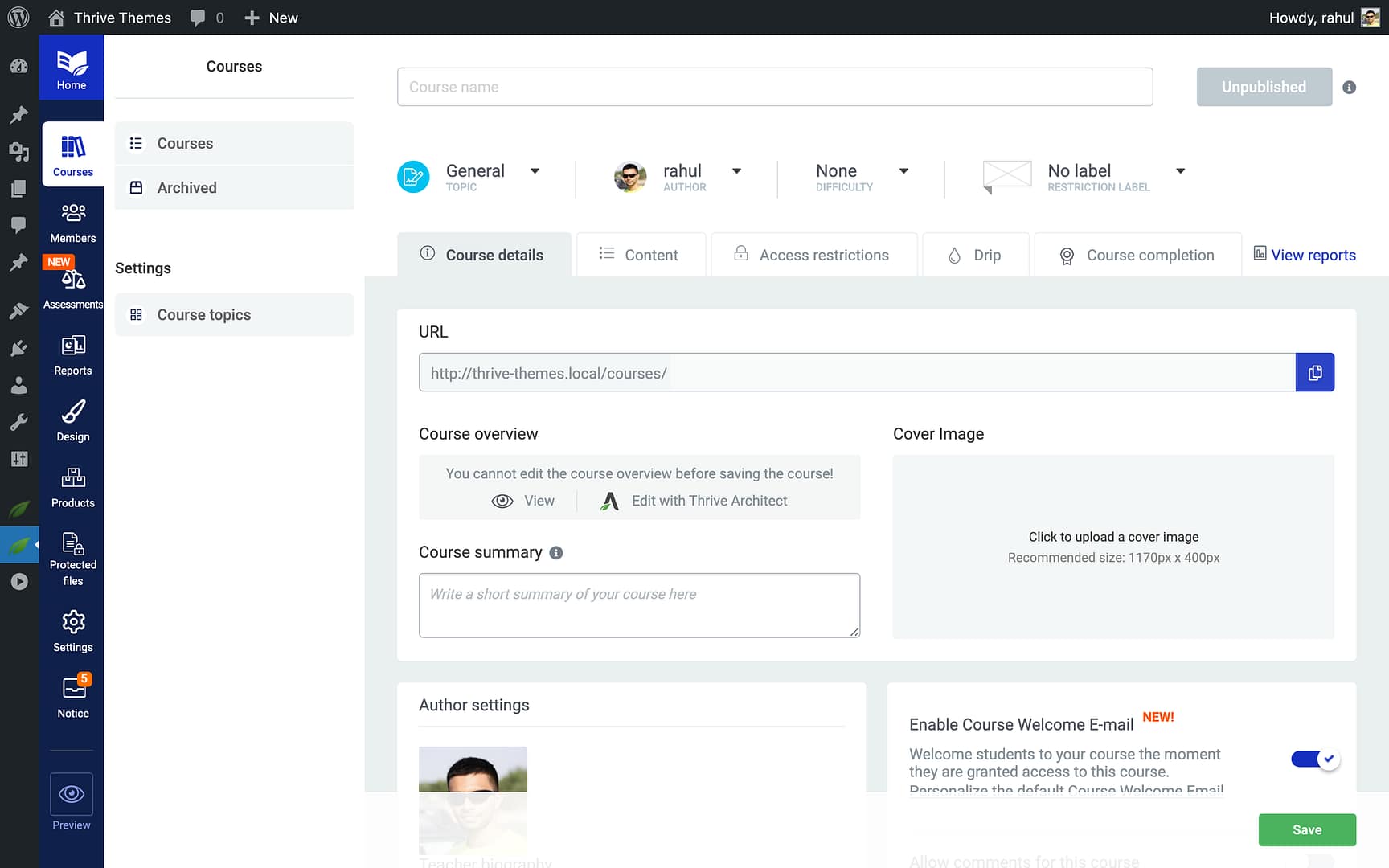
Task: Open the Reports panel from the sidebar
Action: point(72,352)
